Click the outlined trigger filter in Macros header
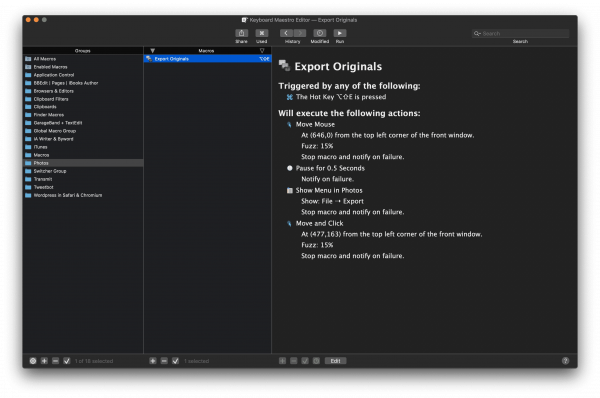The width and height of the screenshot is (600, 398). tap(262, 51)
